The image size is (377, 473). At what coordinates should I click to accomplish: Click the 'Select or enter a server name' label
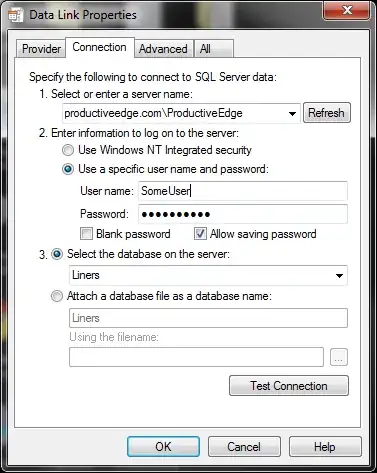(122, 94)
